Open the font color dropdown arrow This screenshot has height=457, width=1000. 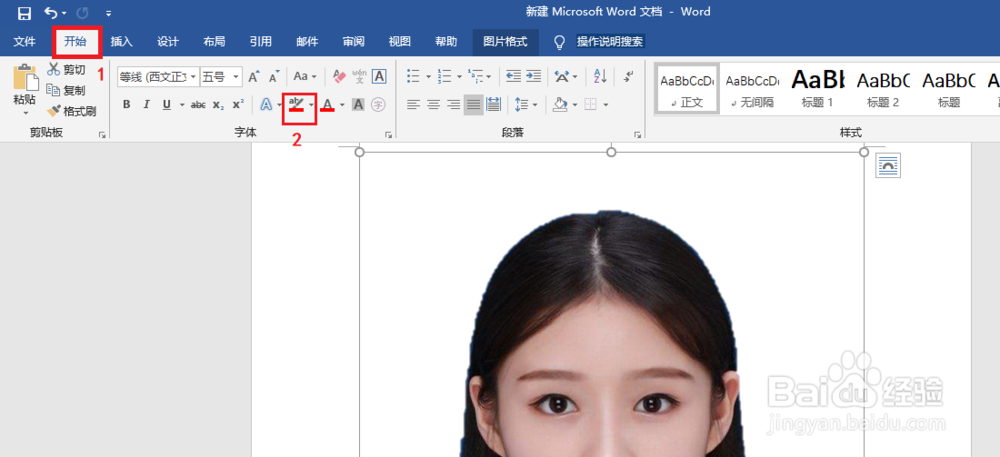342,105
